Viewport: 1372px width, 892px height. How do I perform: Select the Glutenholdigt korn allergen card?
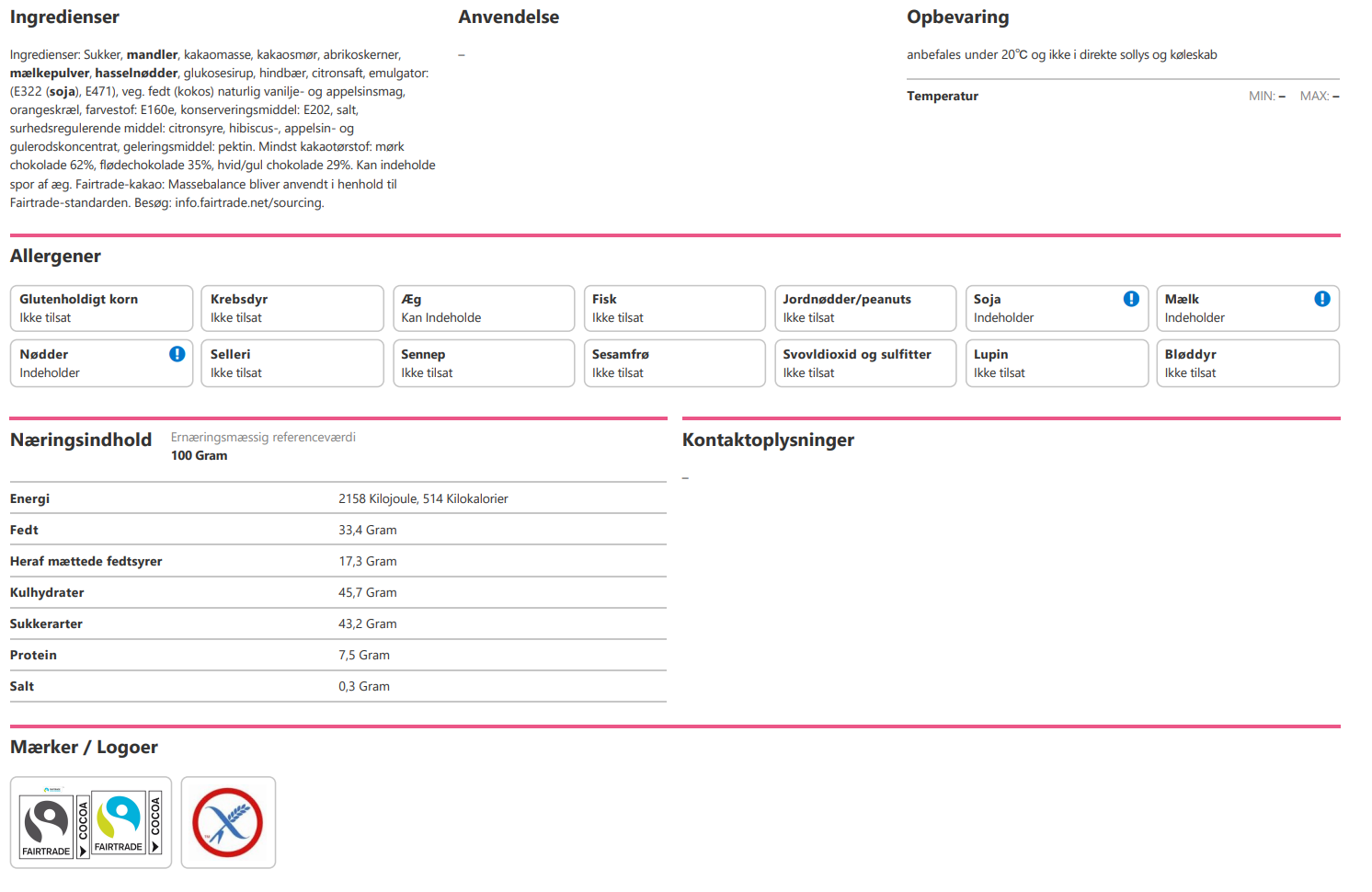pyautogui.click(x=101, y=308)
